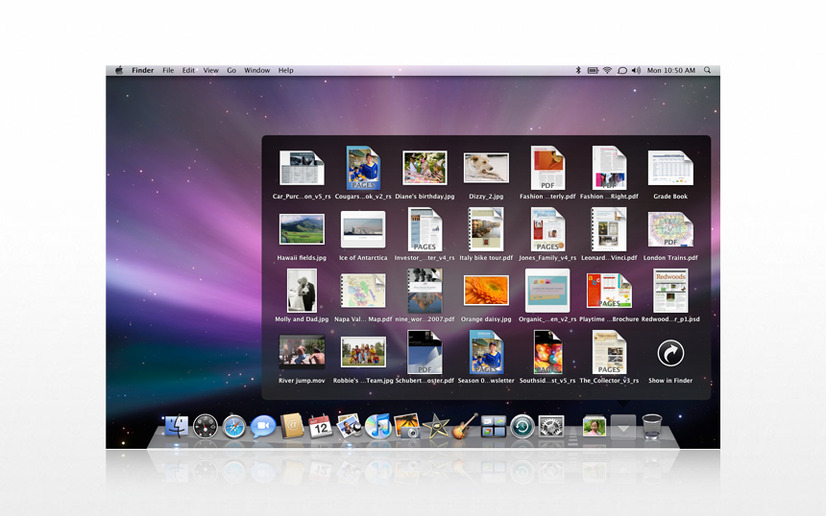
Task: Click the Wi-Fi status menu icon
Action: pos(607,70)
